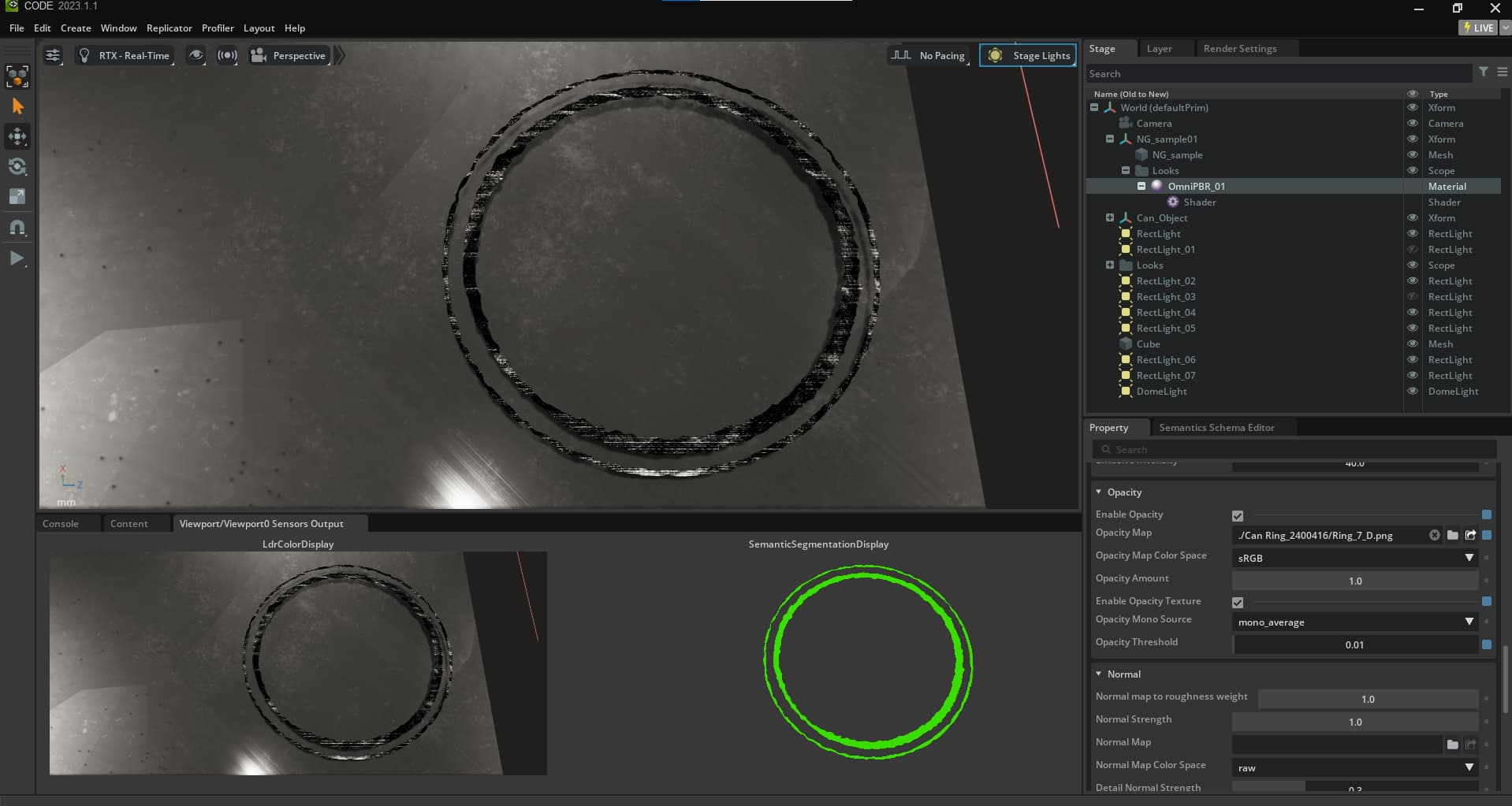
Task: Open the stage filter funnel icon
Action: [1484, 72]
